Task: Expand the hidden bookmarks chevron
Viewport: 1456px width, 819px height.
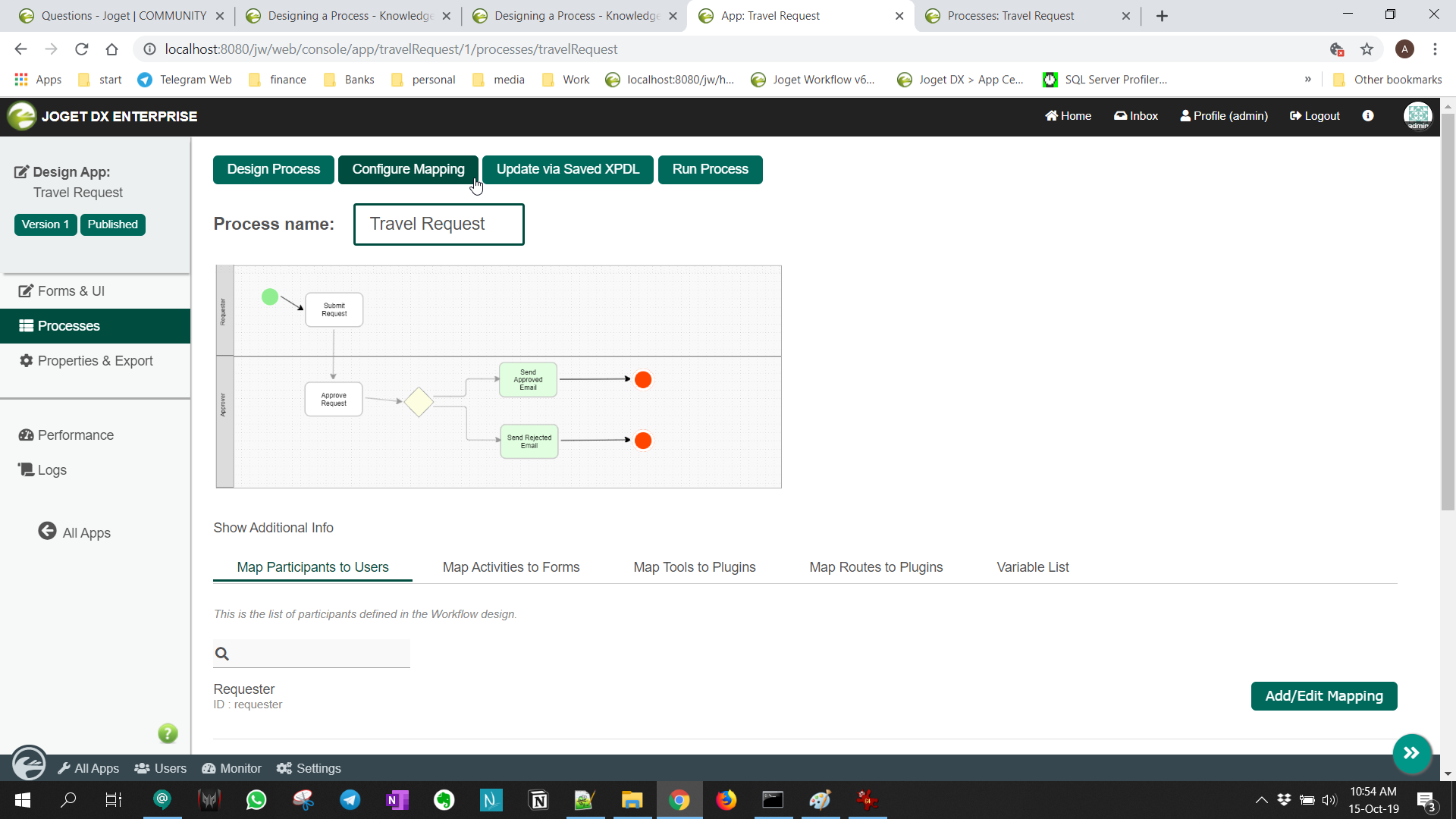Action: 1308,80
